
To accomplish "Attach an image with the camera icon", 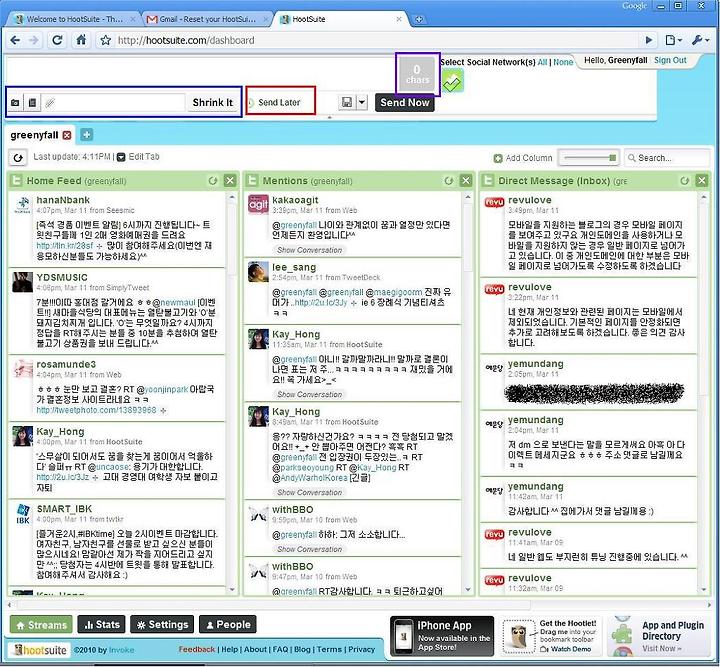I will click(x=15, y=102).
